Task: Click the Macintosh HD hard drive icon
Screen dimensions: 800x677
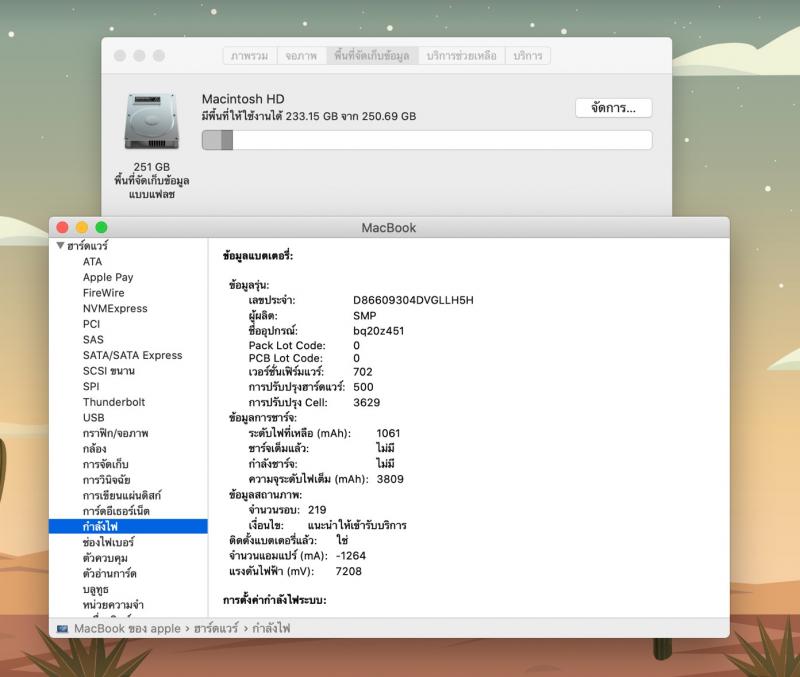Action: point(151,123)
